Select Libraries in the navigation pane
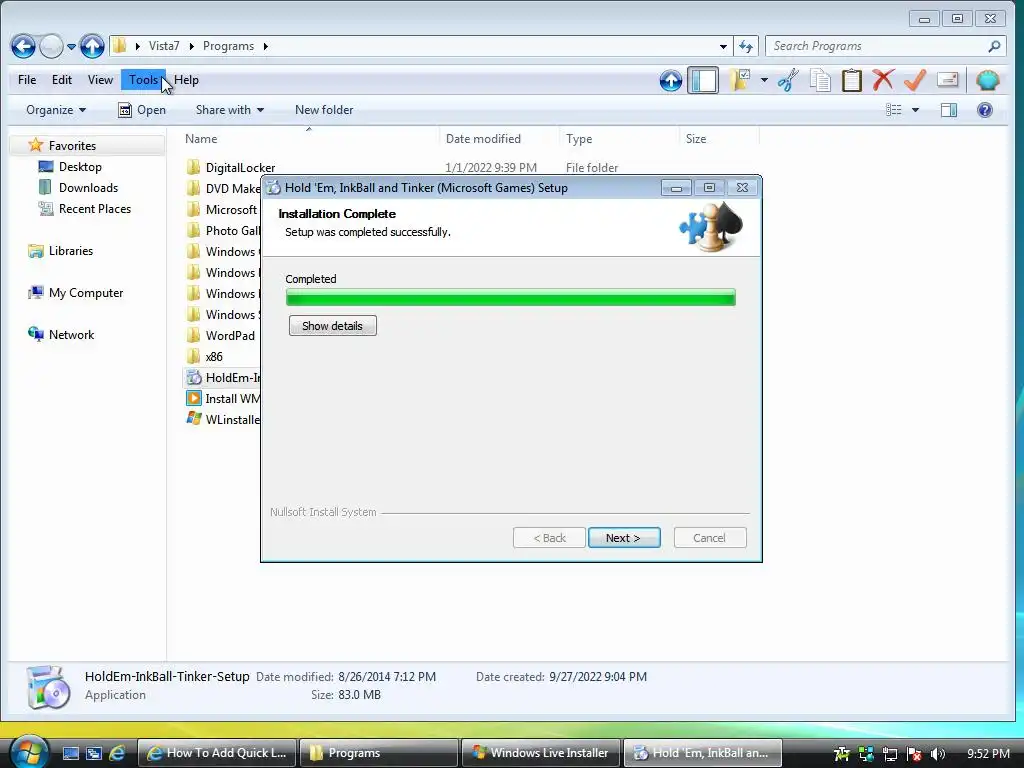 pyautogui.click(x=71, y=251)
